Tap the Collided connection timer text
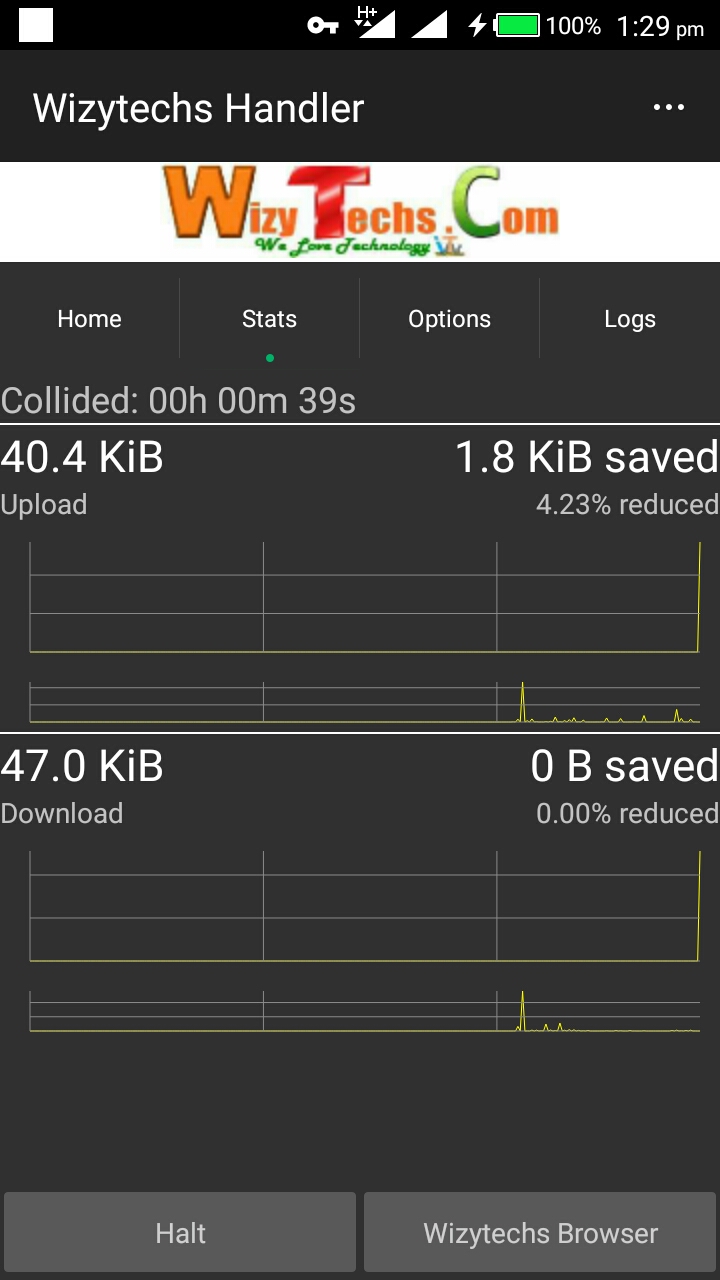This screenshot has width=720, height=1280. tap(179, 401)
